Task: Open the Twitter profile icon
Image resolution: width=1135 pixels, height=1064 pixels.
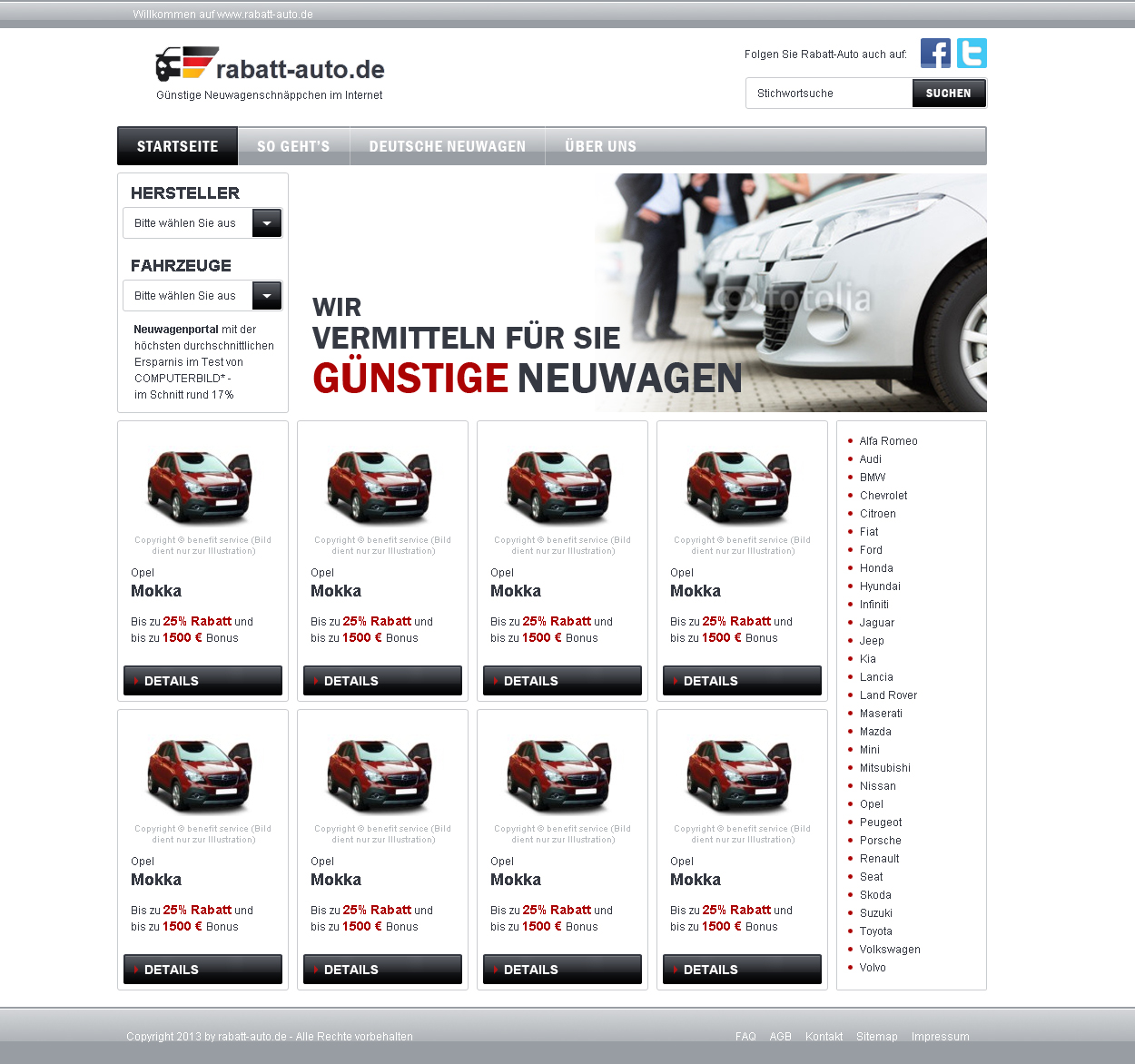Action: click(972, 54)
